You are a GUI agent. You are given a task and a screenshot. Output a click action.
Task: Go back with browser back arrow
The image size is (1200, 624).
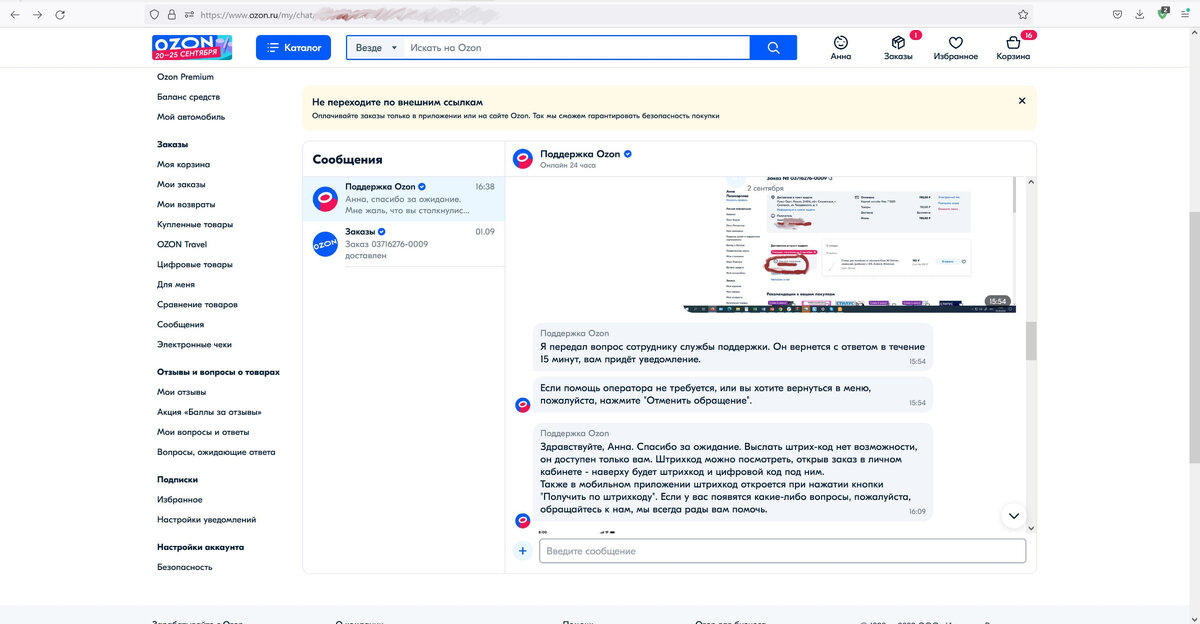[x=14, y=15]
